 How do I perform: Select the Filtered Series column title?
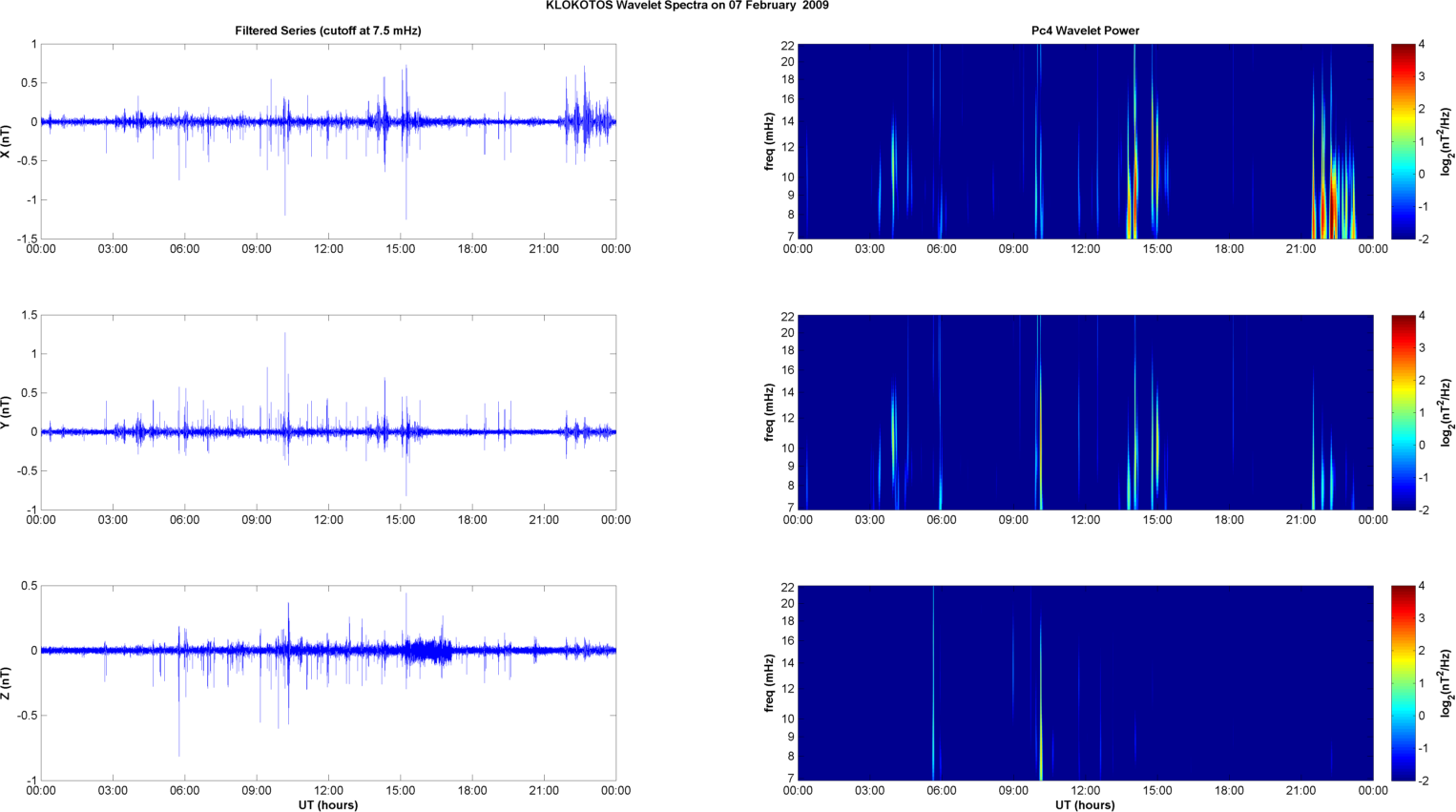[327, 31]
